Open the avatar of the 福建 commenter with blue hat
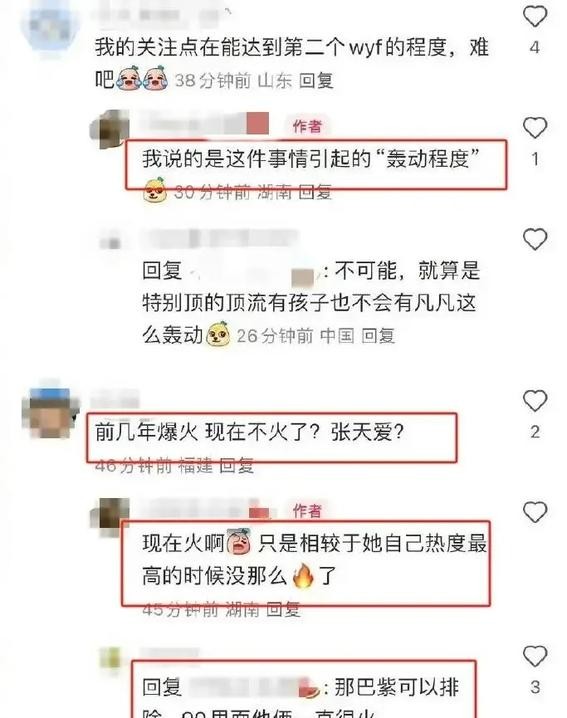Screen dimensions: 567x718 [50, 408]
